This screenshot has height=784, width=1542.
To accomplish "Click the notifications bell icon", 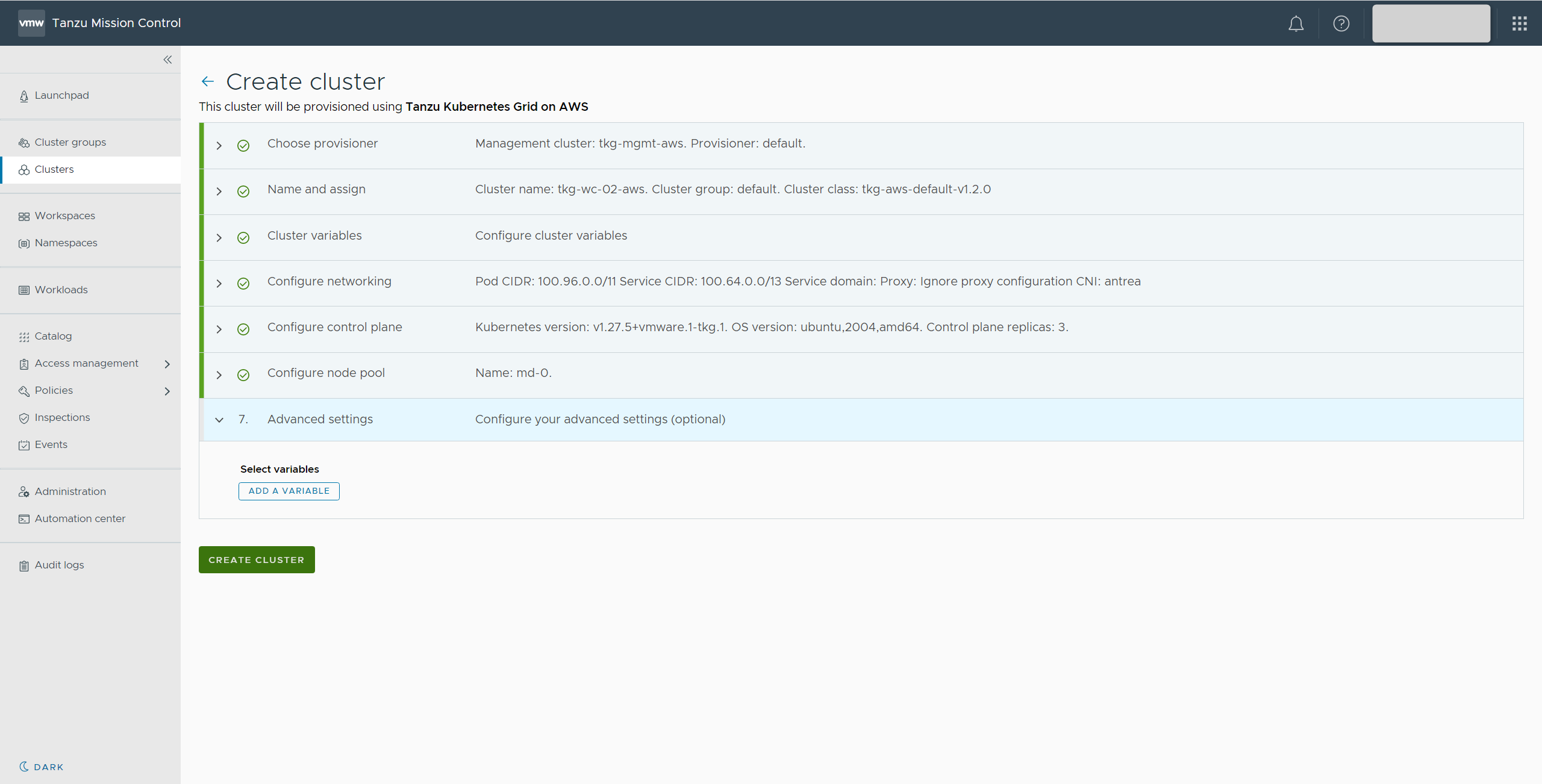I will point(1296,23).
